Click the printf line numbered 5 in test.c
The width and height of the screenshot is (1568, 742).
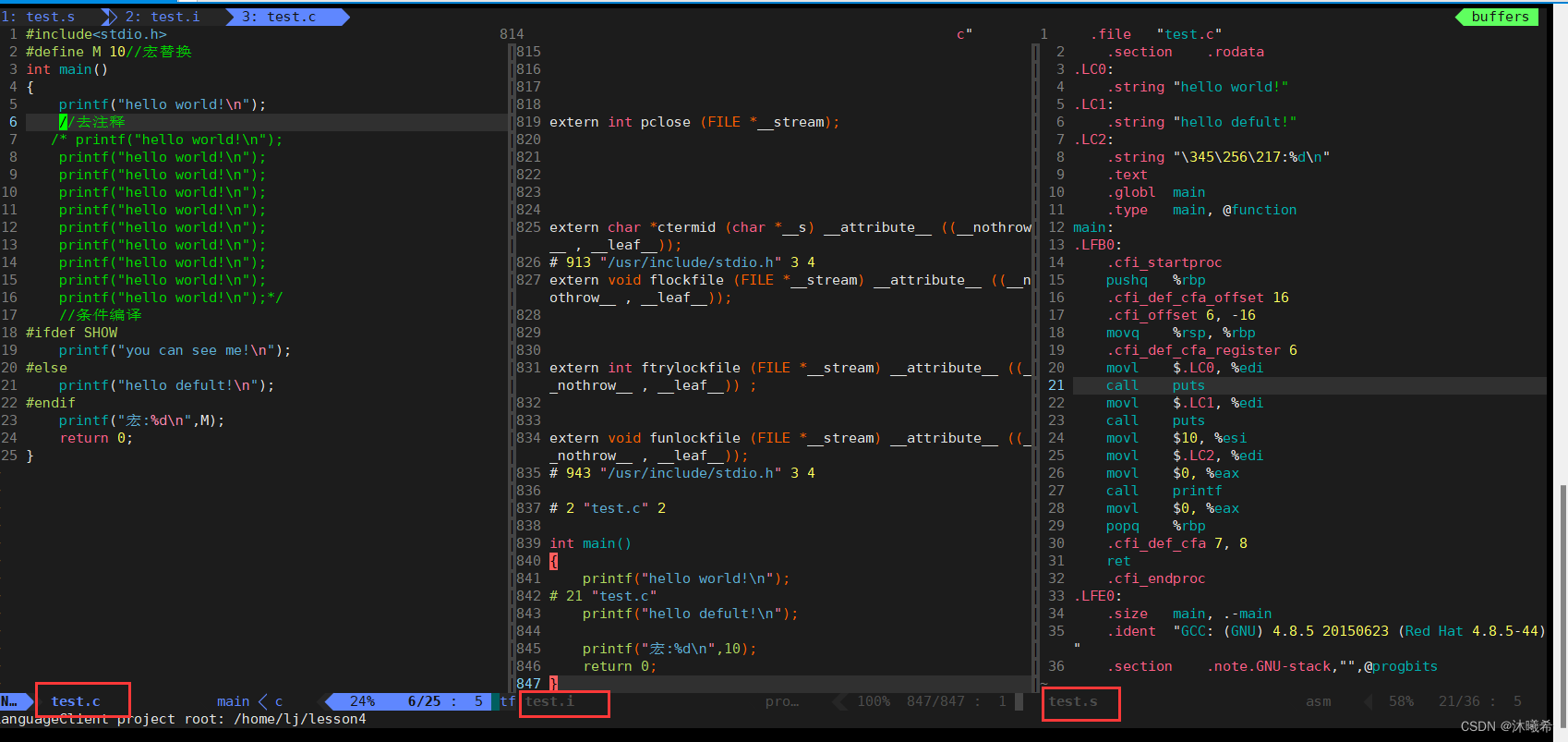coord(163,104)
